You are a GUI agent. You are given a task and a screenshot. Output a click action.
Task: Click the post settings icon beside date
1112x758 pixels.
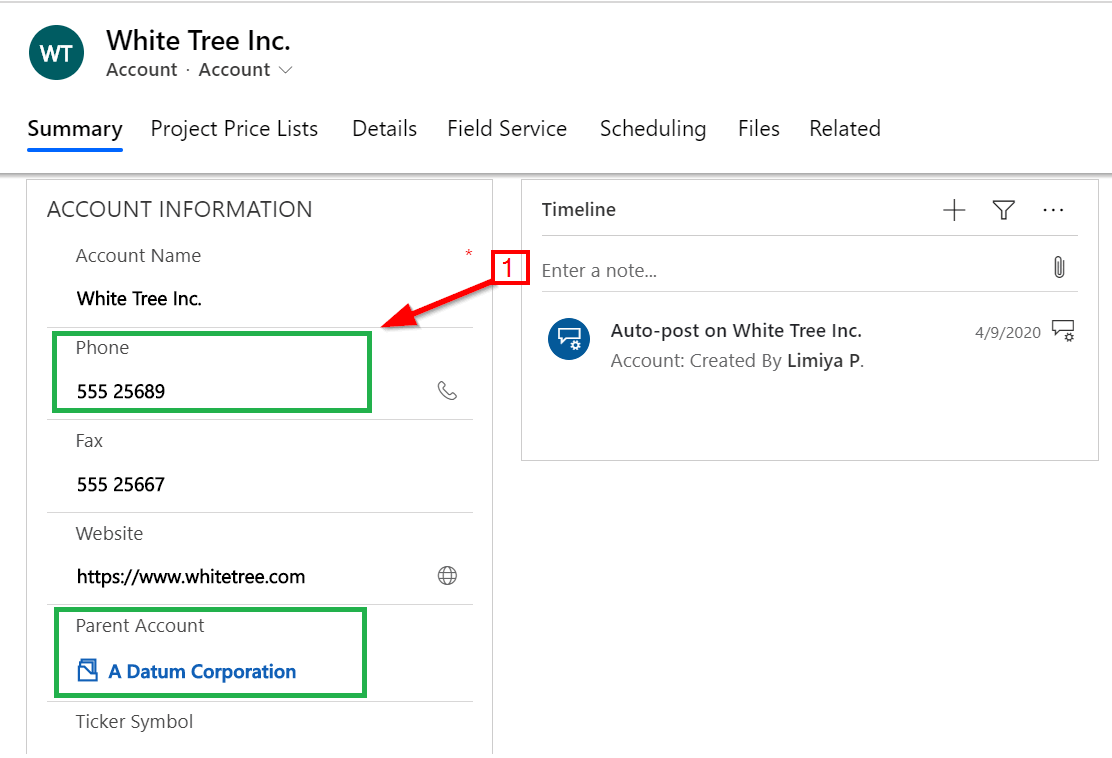(x=1062, y=331)
